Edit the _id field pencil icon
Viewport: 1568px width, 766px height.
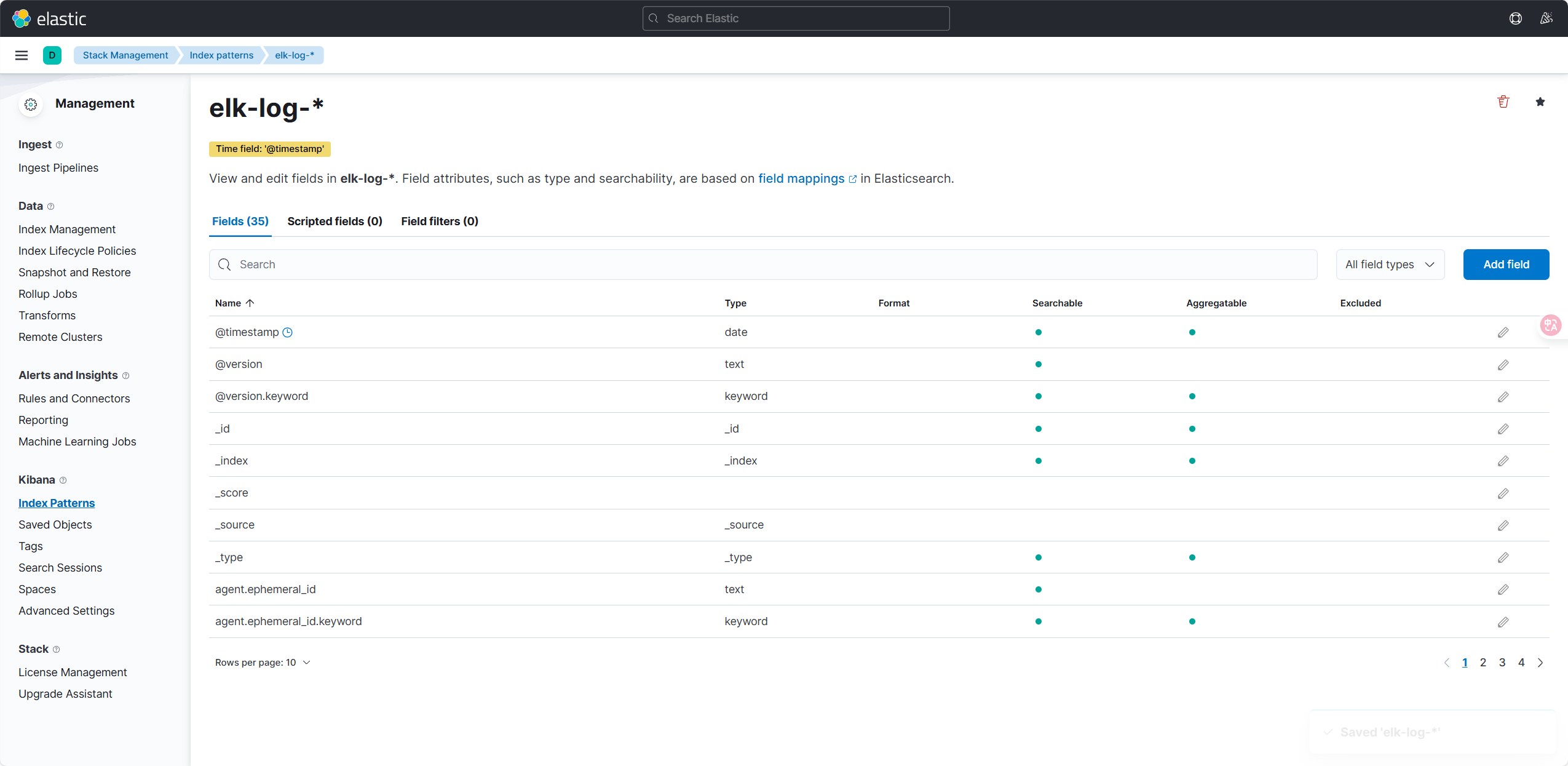tap(1503, 429)
